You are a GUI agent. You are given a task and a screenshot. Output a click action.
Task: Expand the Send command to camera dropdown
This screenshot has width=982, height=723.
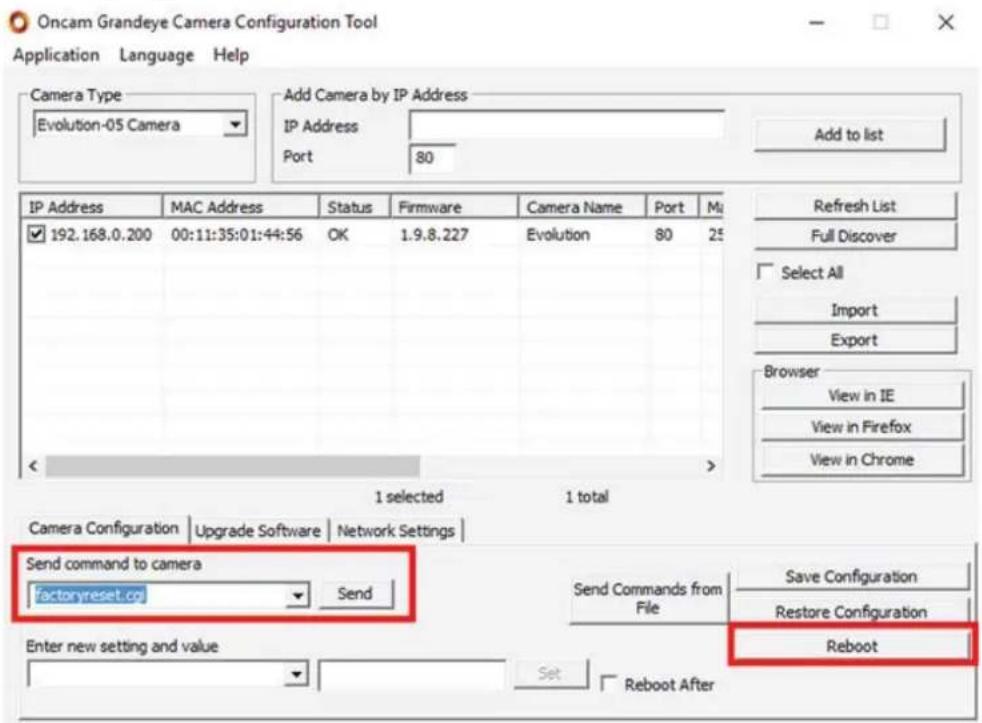click(297, 595)
